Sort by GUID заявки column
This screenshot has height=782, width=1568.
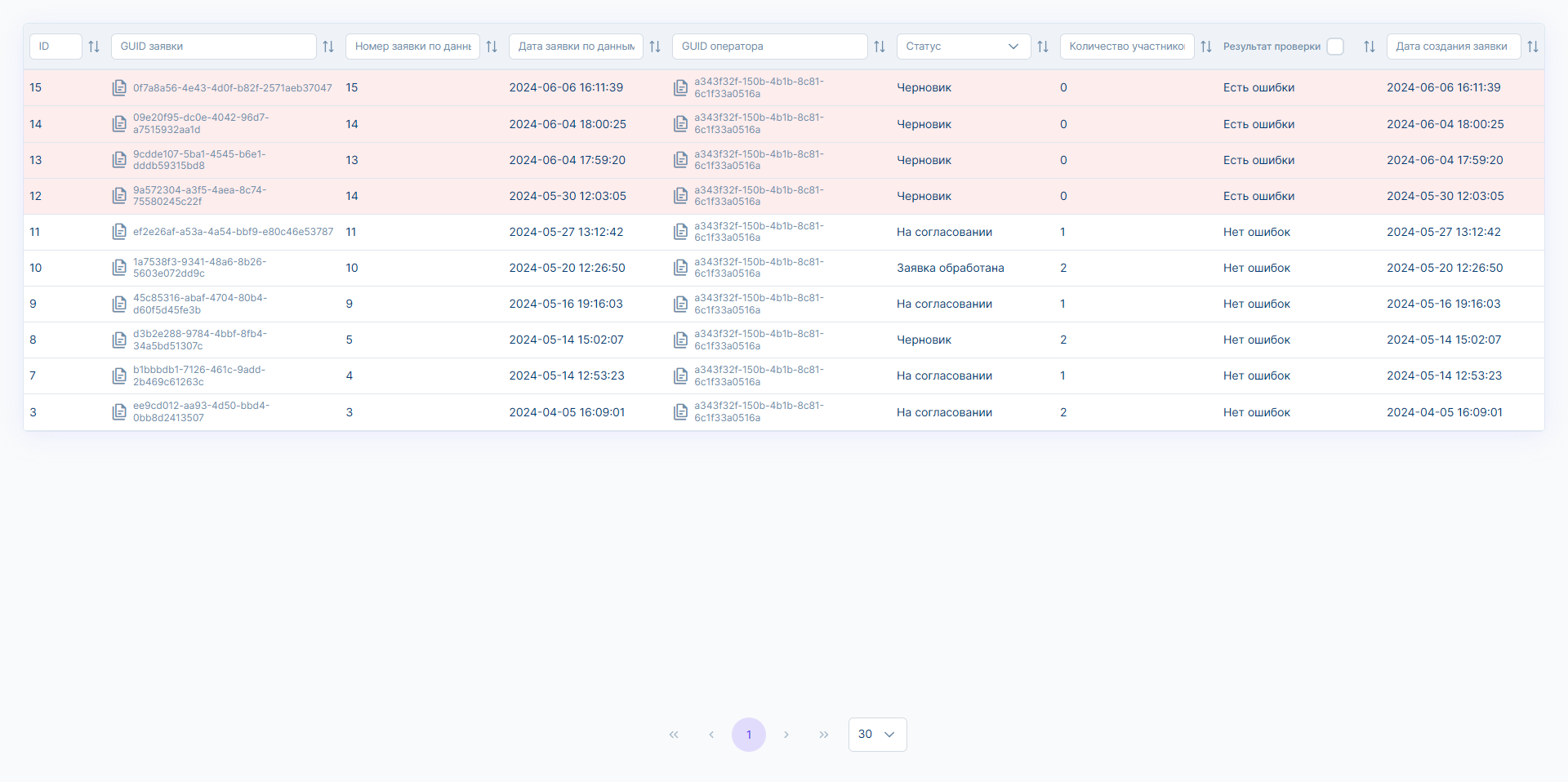coord(328,47)
